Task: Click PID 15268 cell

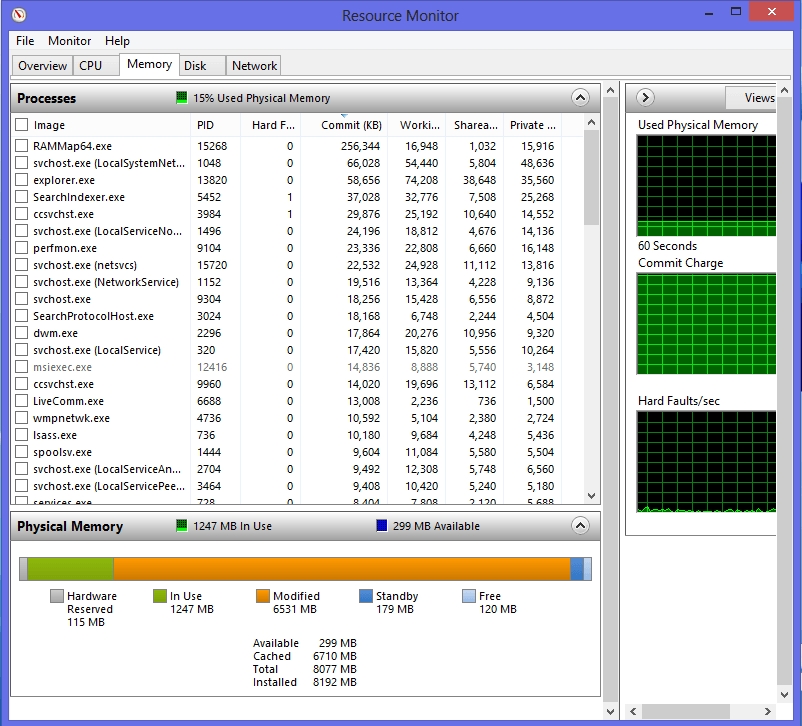Action: pyautogui.click(x=212, y=146)
